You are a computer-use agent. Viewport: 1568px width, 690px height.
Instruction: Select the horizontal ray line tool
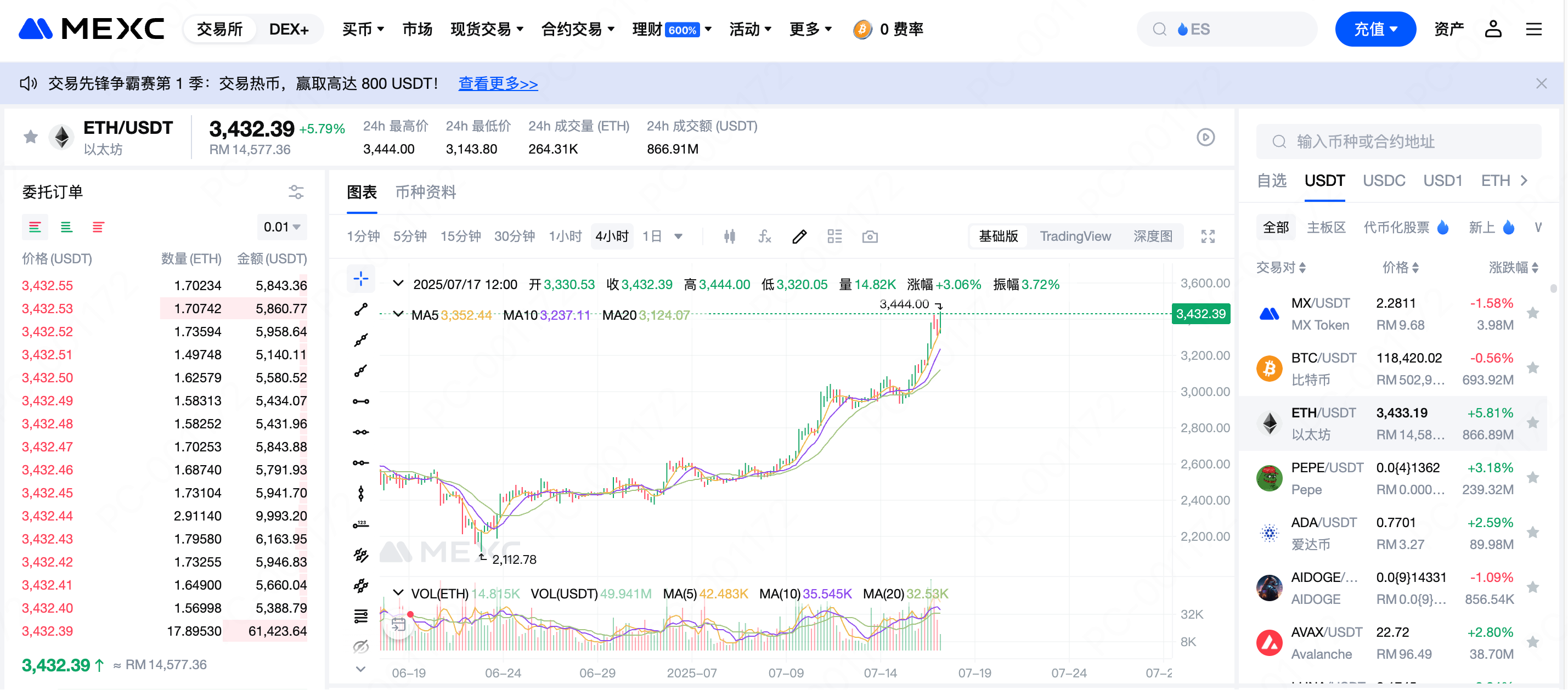(361, 463)
